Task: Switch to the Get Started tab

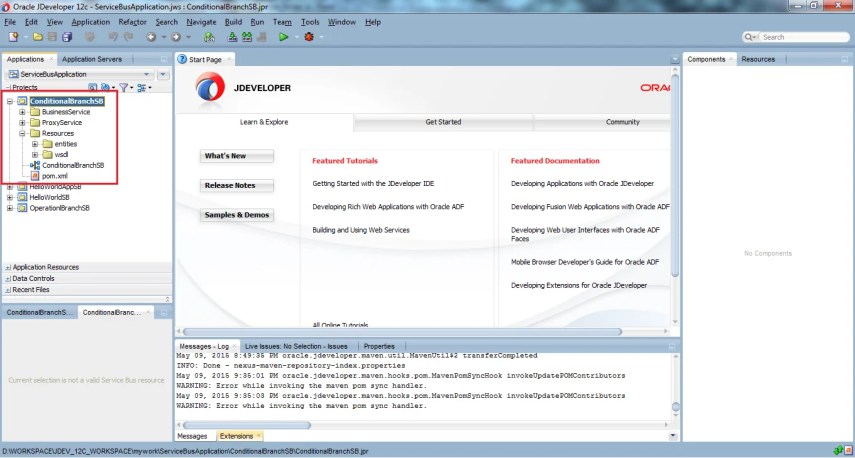Action: (x=443, y=122)
